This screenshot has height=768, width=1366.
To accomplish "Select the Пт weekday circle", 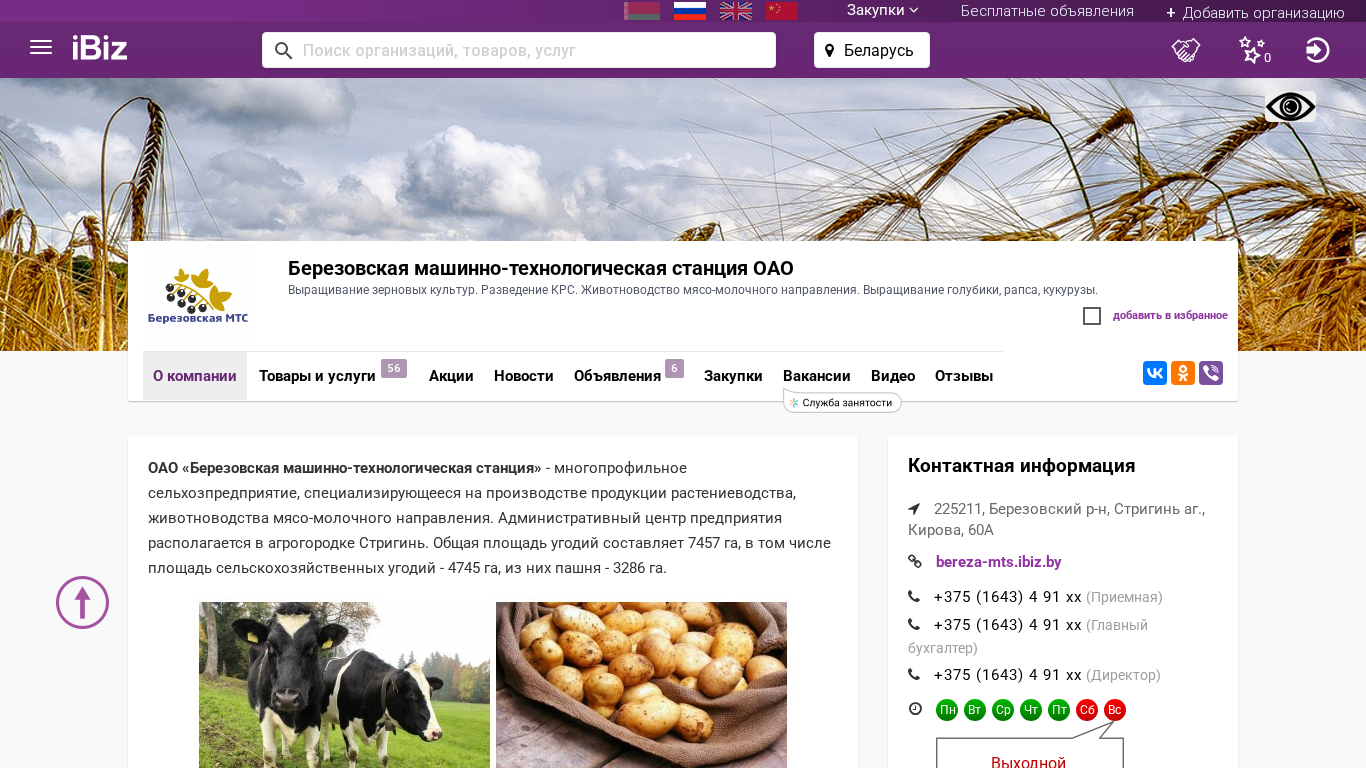I will point(1059,710).
